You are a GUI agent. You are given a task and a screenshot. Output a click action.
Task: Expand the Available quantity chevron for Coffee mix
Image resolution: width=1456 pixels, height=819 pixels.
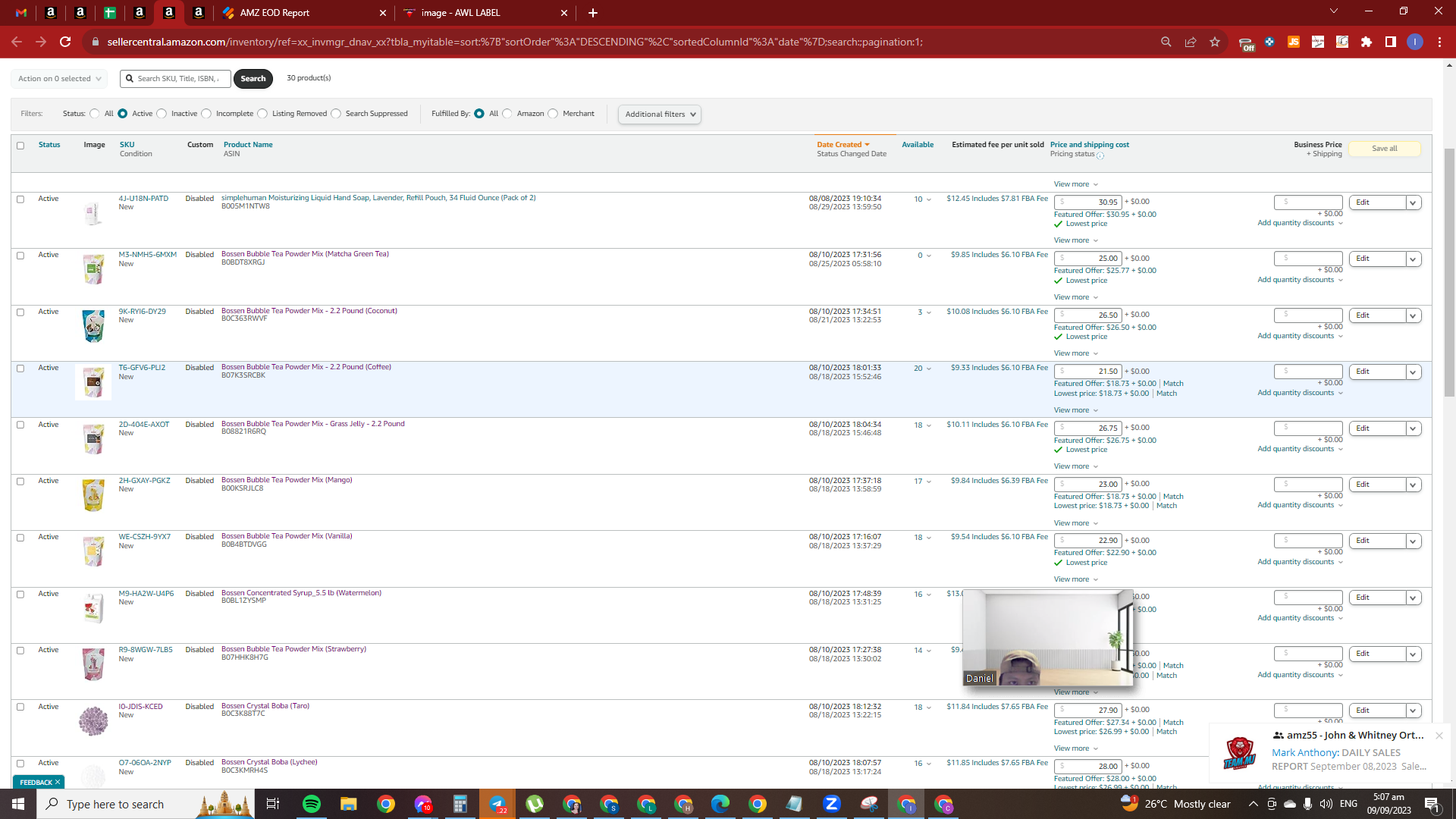(928, 369)
